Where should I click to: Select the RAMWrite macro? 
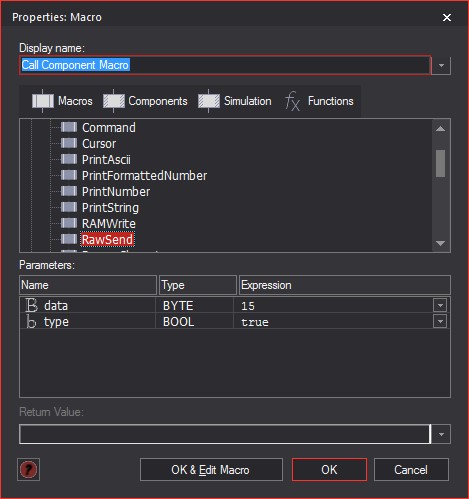pos(109,223)
